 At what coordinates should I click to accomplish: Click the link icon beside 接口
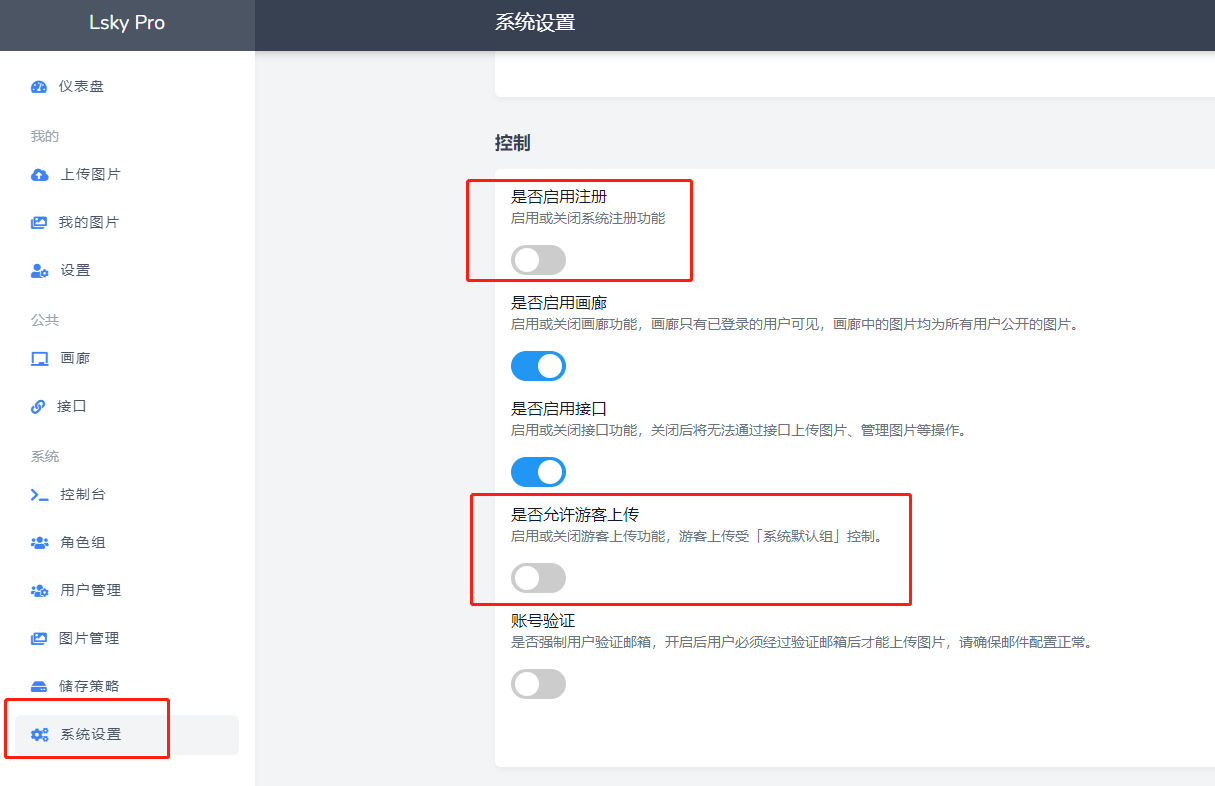[x=39, y=407]
